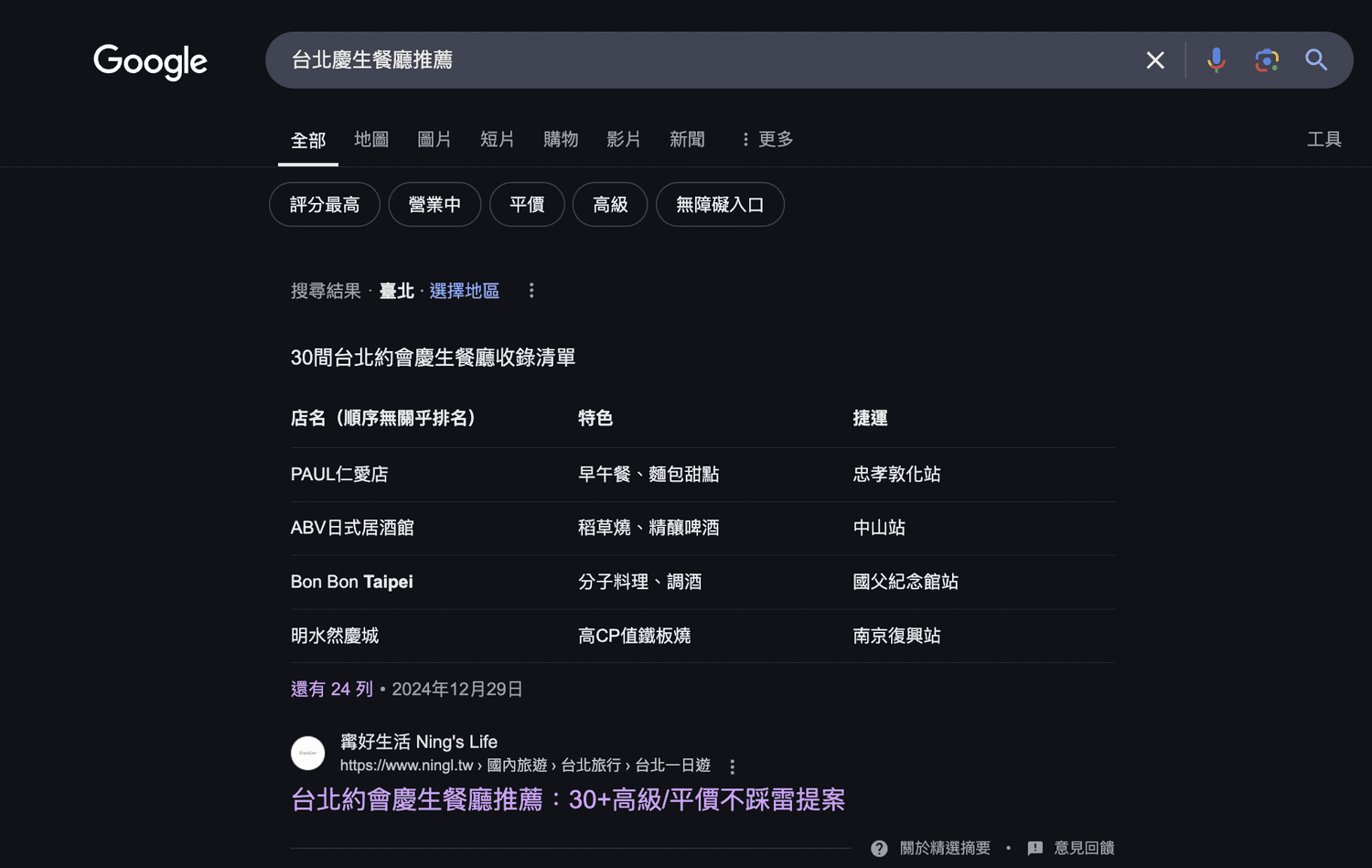Click the feedback flag icon

pos(1035,848)
